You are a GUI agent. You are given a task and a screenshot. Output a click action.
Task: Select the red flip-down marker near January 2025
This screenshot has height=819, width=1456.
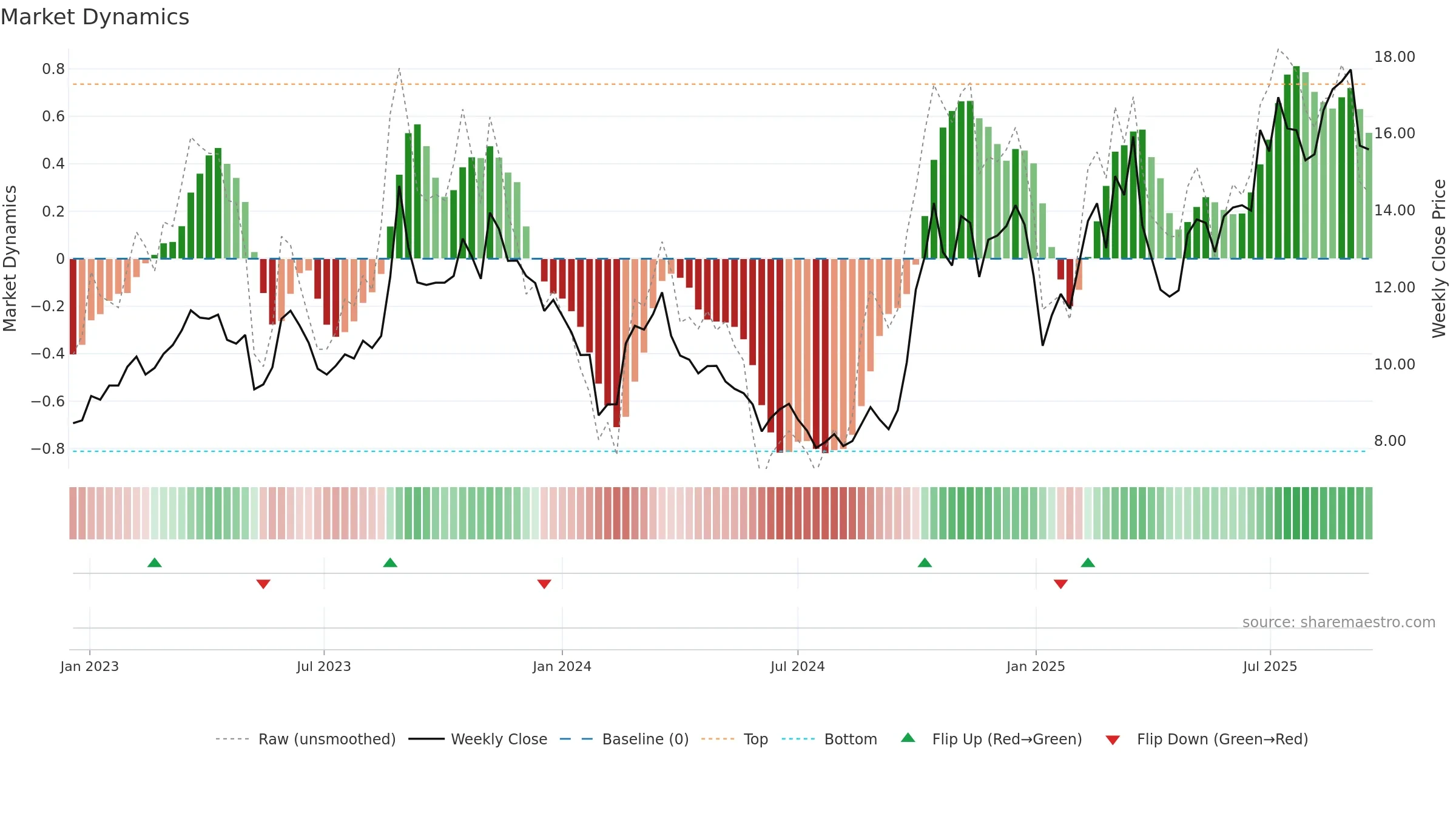point(1060,584)
